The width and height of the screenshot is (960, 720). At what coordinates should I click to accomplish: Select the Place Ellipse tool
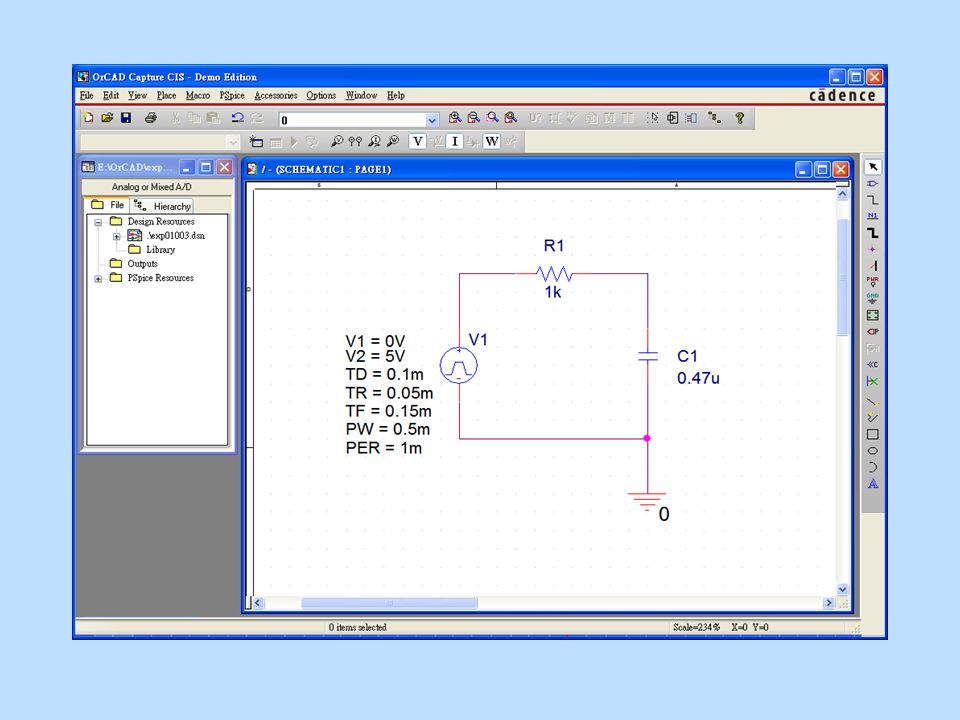pyautogui.click(x=872, y=451)
